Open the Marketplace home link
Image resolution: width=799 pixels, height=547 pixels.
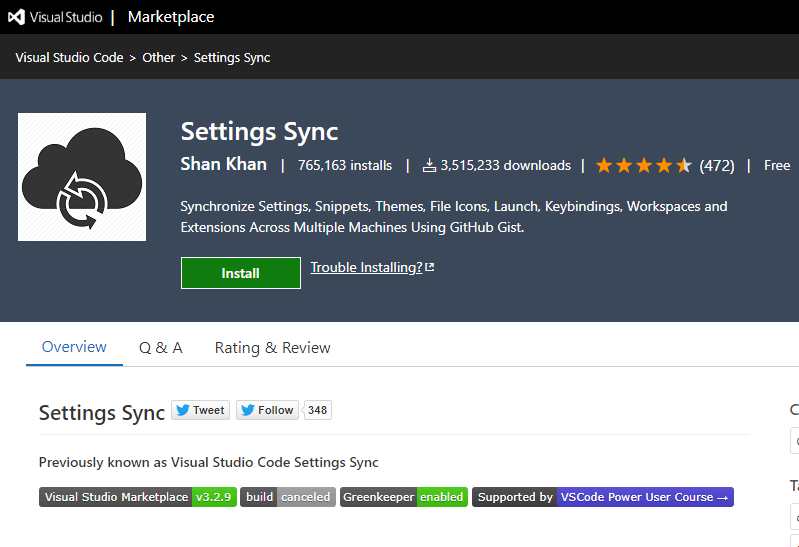[x=171, y=17]
